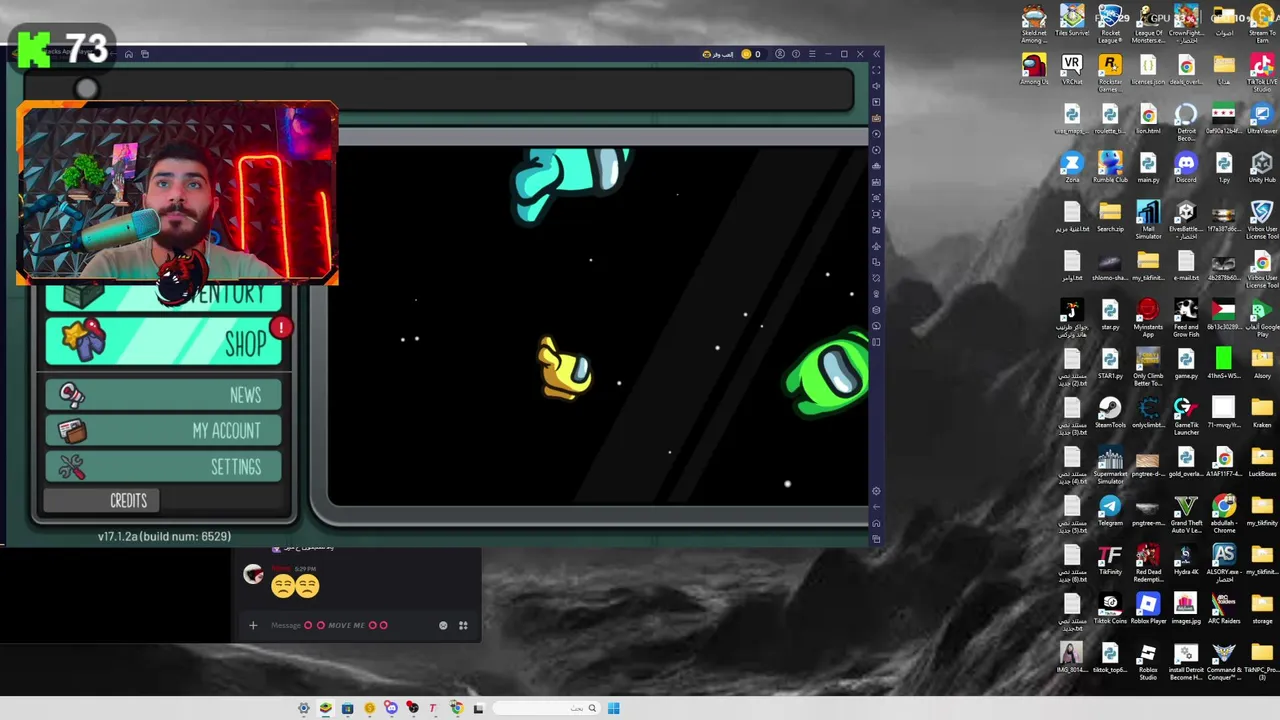Viewport: 1280px width, 720px height.
Task: Open Kraken folder on desktop
Action: click(x=1262, y=411)
